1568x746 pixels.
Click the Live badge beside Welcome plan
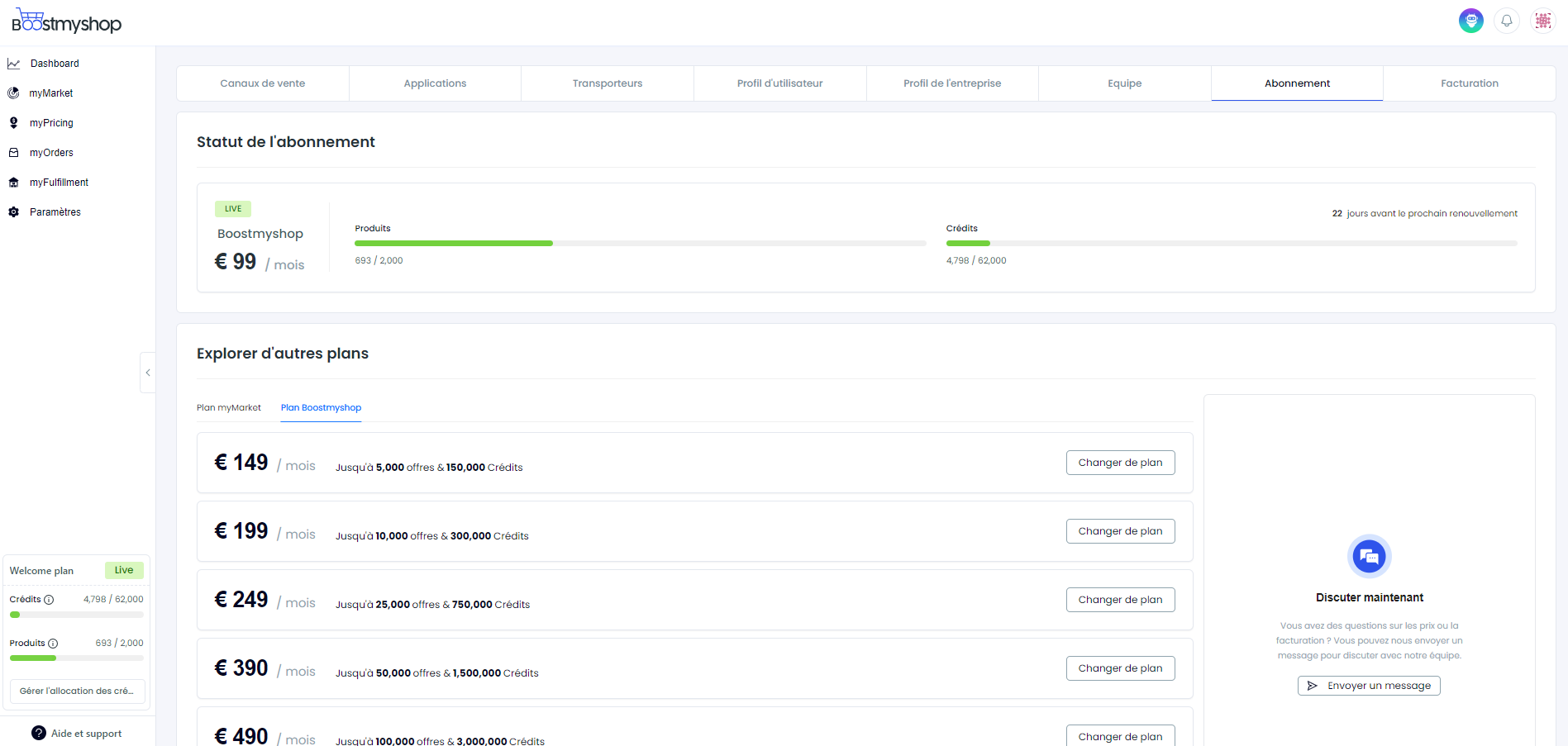tap(124, 570)
